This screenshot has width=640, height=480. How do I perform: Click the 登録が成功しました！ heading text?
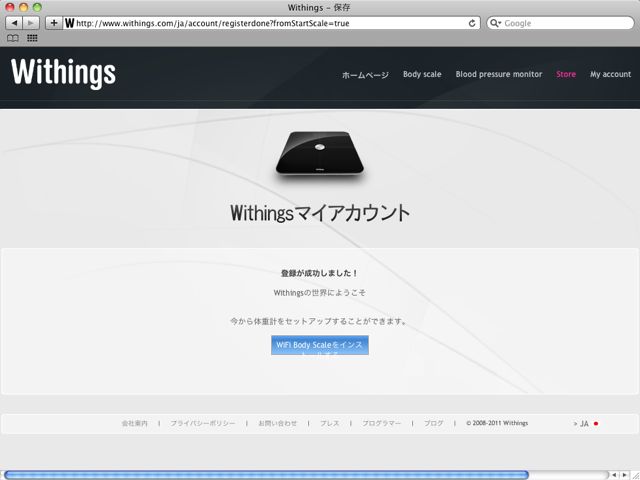tap(320, 273)
